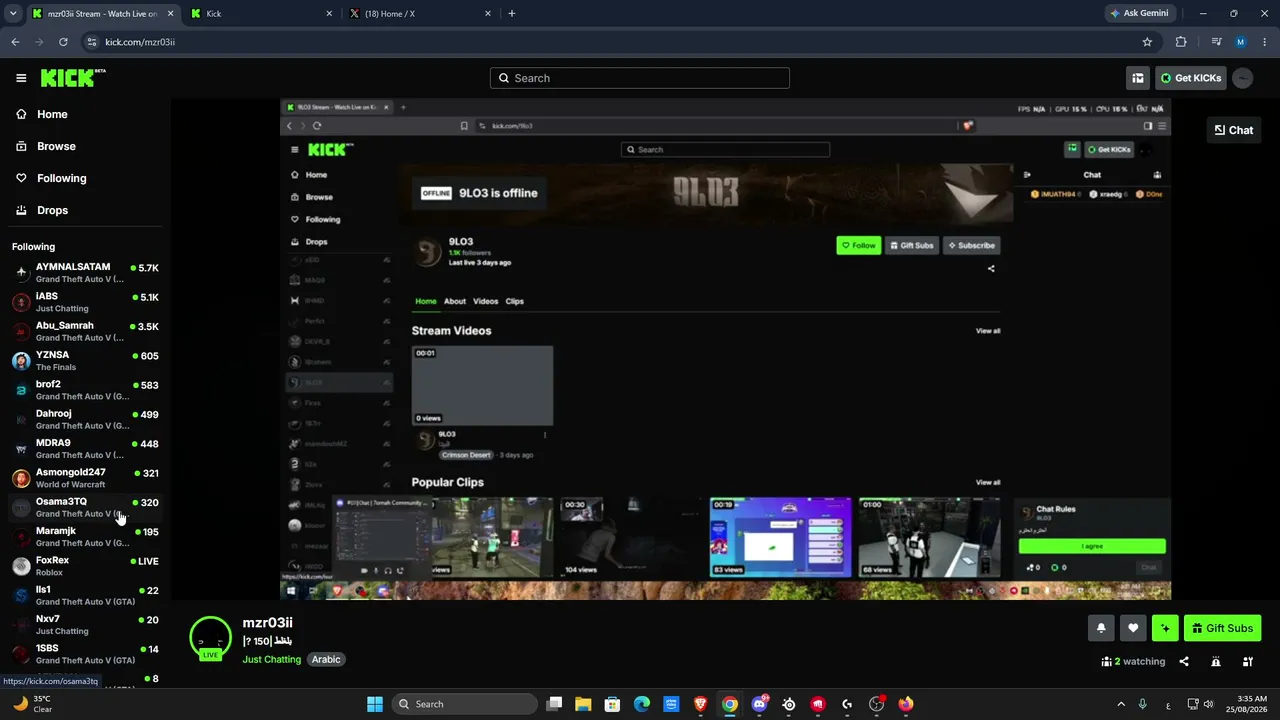Click the Get KICKs button
Viewport: 1280px width, 720px height.
pos(1191,78)
